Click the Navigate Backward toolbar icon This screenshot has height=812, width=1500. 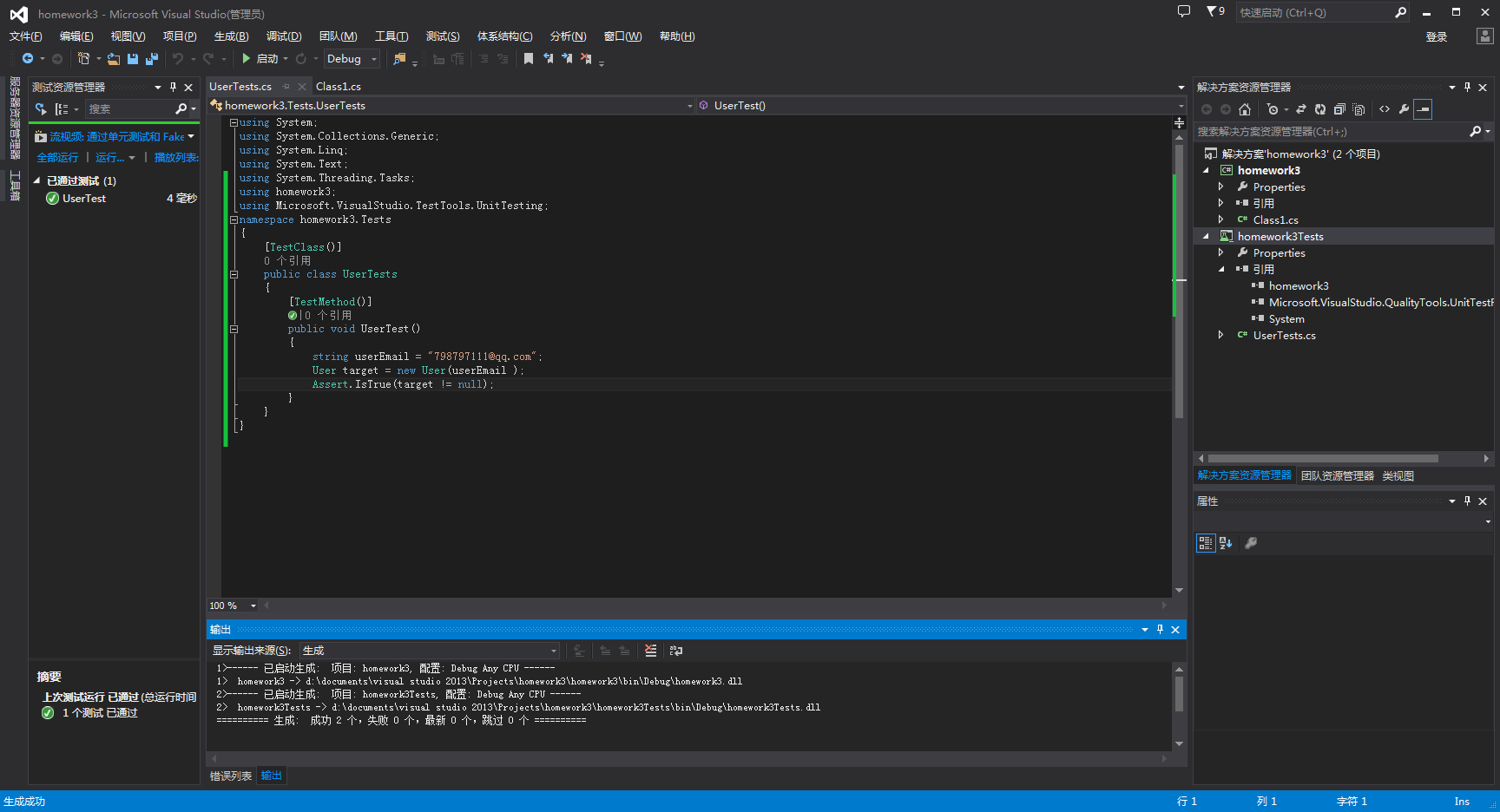(x=28, y=59)
